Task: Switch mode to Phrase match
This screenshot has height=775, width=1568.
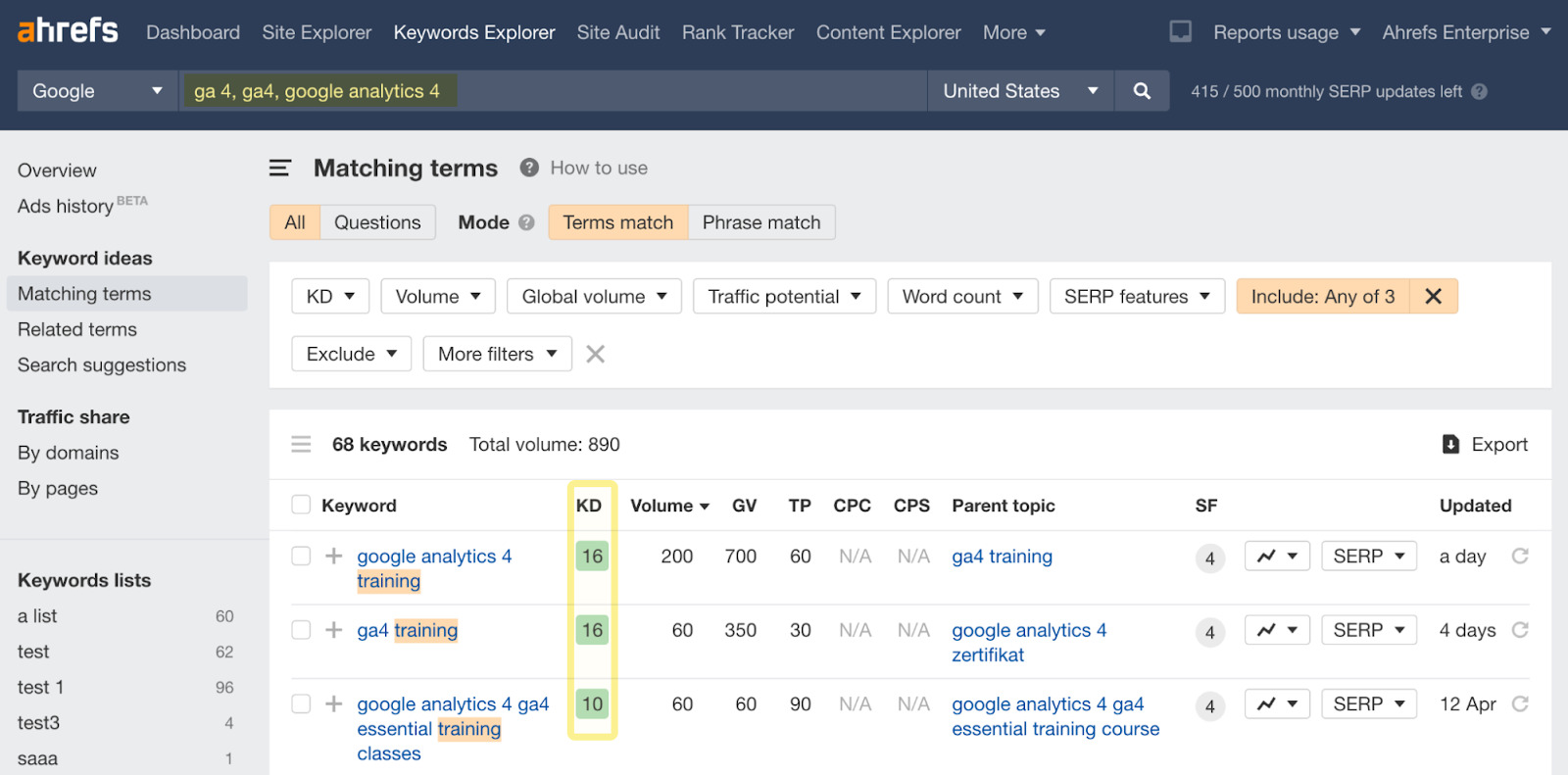Action: (761, 222)
